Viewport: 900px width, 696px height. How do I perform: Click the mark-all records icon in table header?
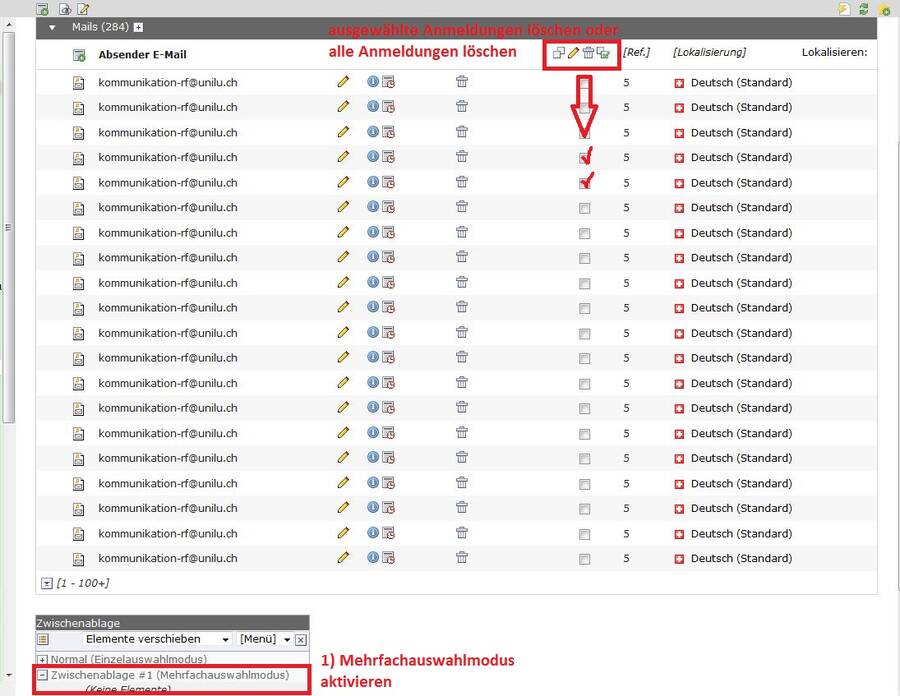(558, 53)
